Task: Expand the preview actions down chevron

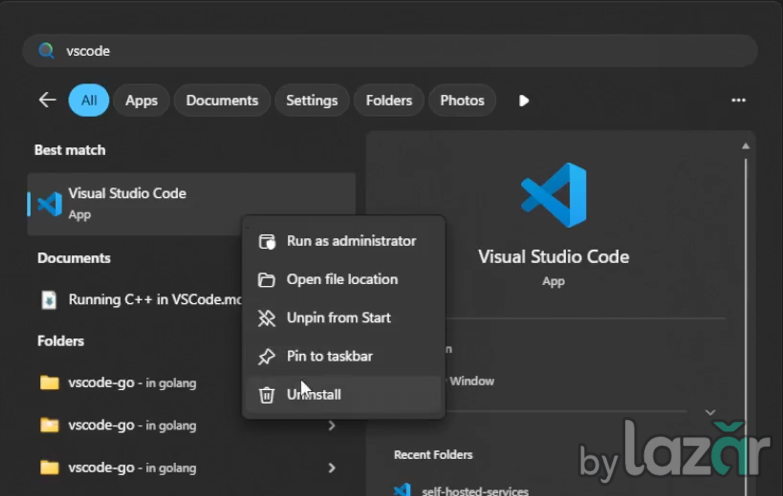Action: (x=710, y=413)
